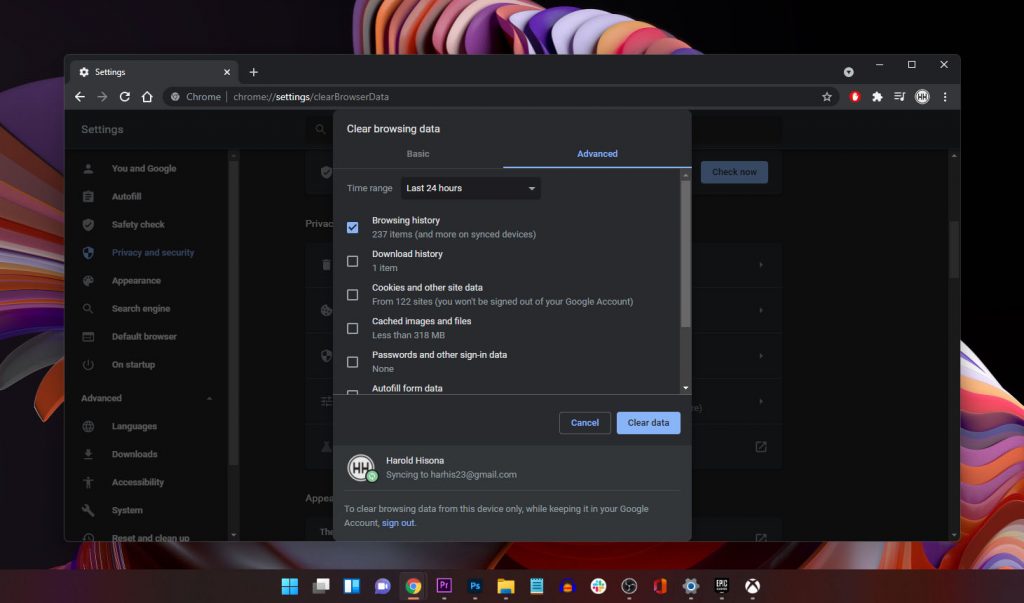Click the Harold Hisona account avatar
Screen dimensions: 1024x603
click(x=362, y=468)
